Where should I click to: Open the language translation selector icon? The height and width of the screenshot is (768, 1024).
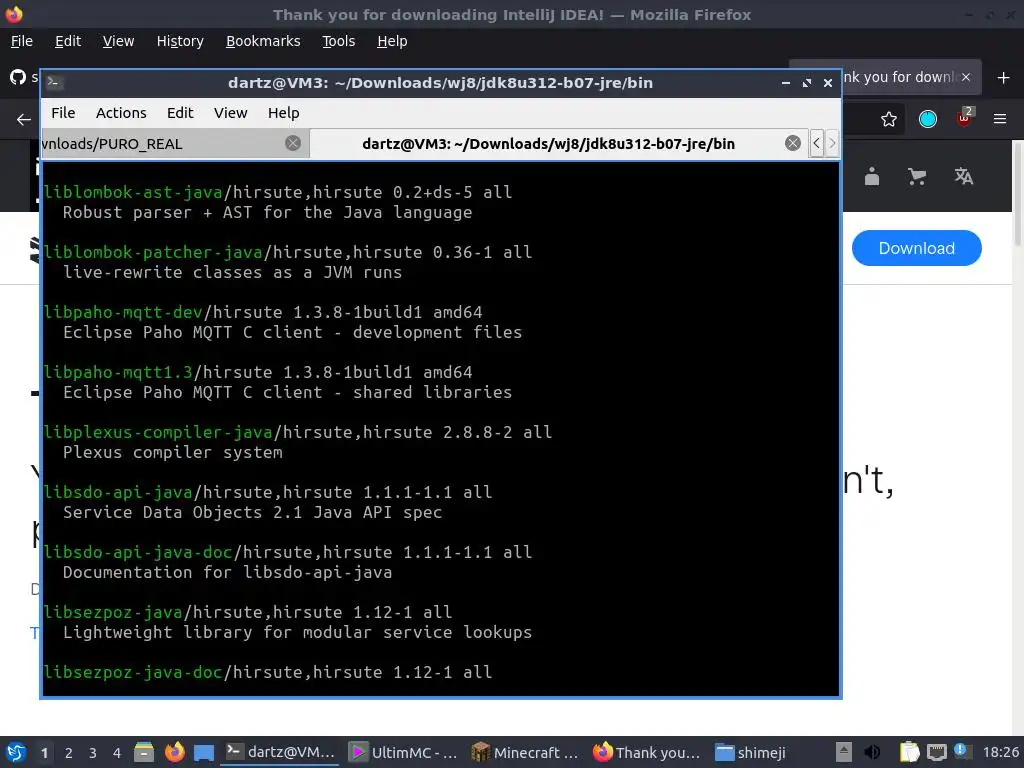click(963, 176)
